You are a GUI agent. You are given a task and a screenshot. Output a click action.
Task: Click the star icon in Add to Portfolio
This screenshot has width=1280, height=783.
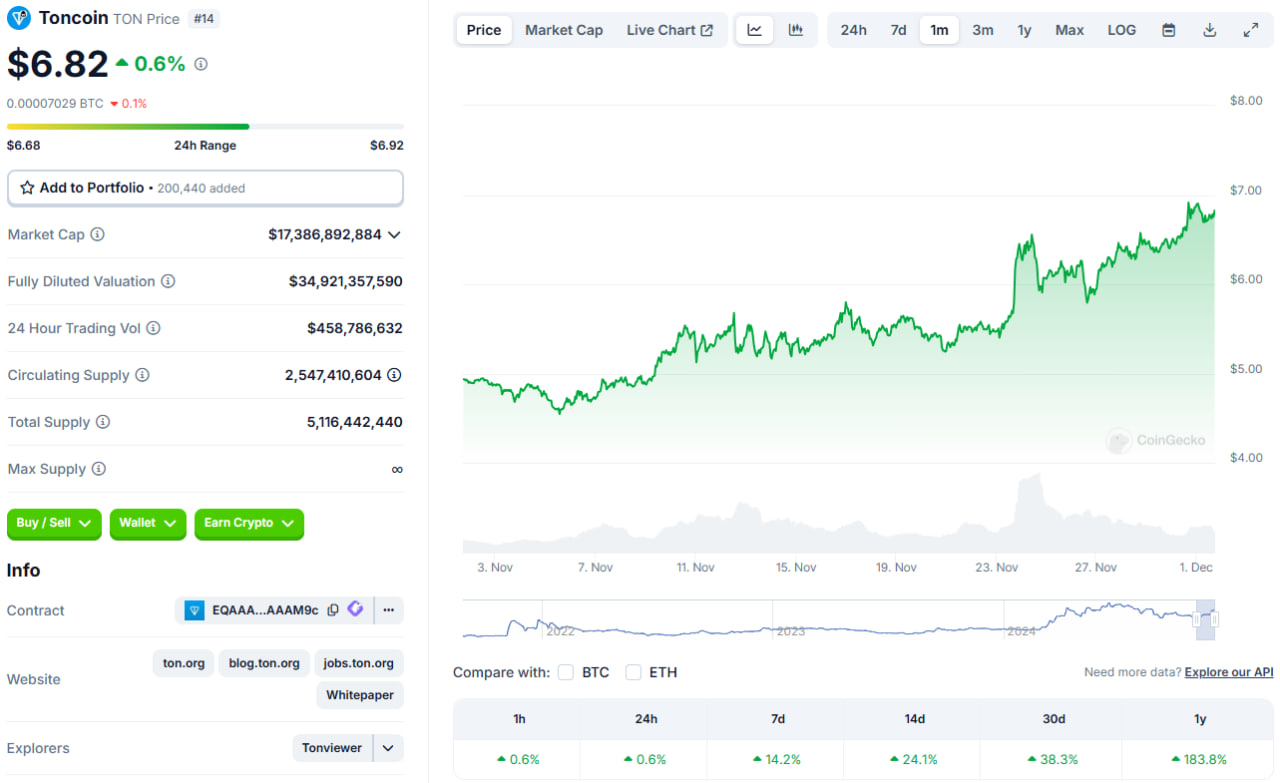tap(28, 188)
